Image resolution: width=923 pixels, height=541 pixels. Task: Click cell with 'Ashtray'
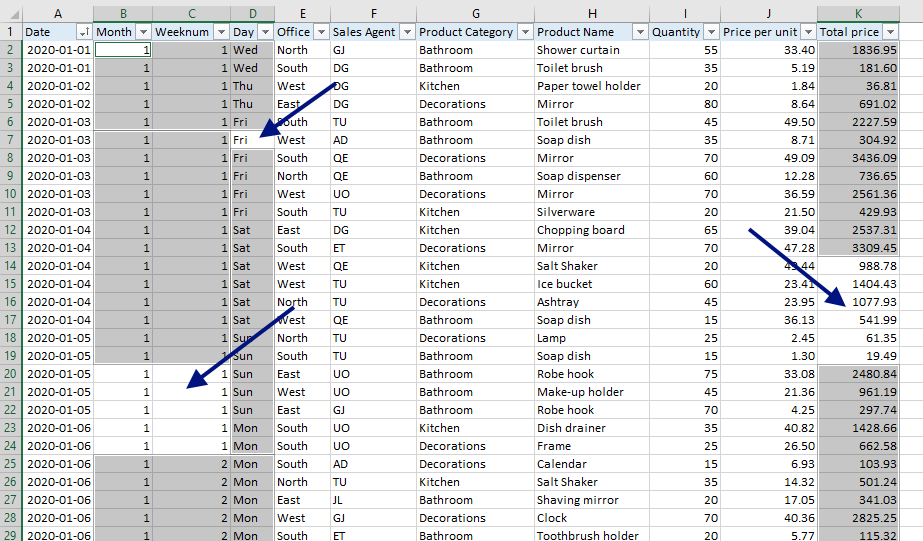(x=592, y=302)
